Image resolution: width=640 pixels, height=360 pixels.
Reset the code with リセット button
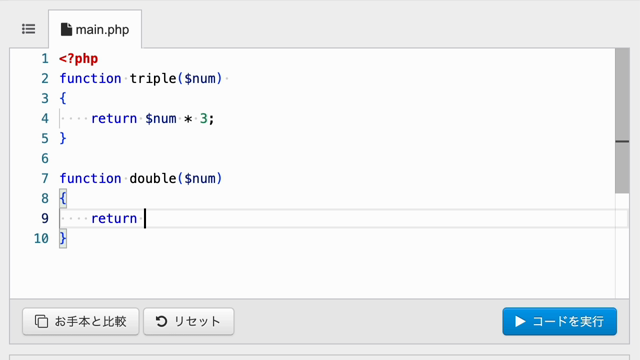[189, 322]
